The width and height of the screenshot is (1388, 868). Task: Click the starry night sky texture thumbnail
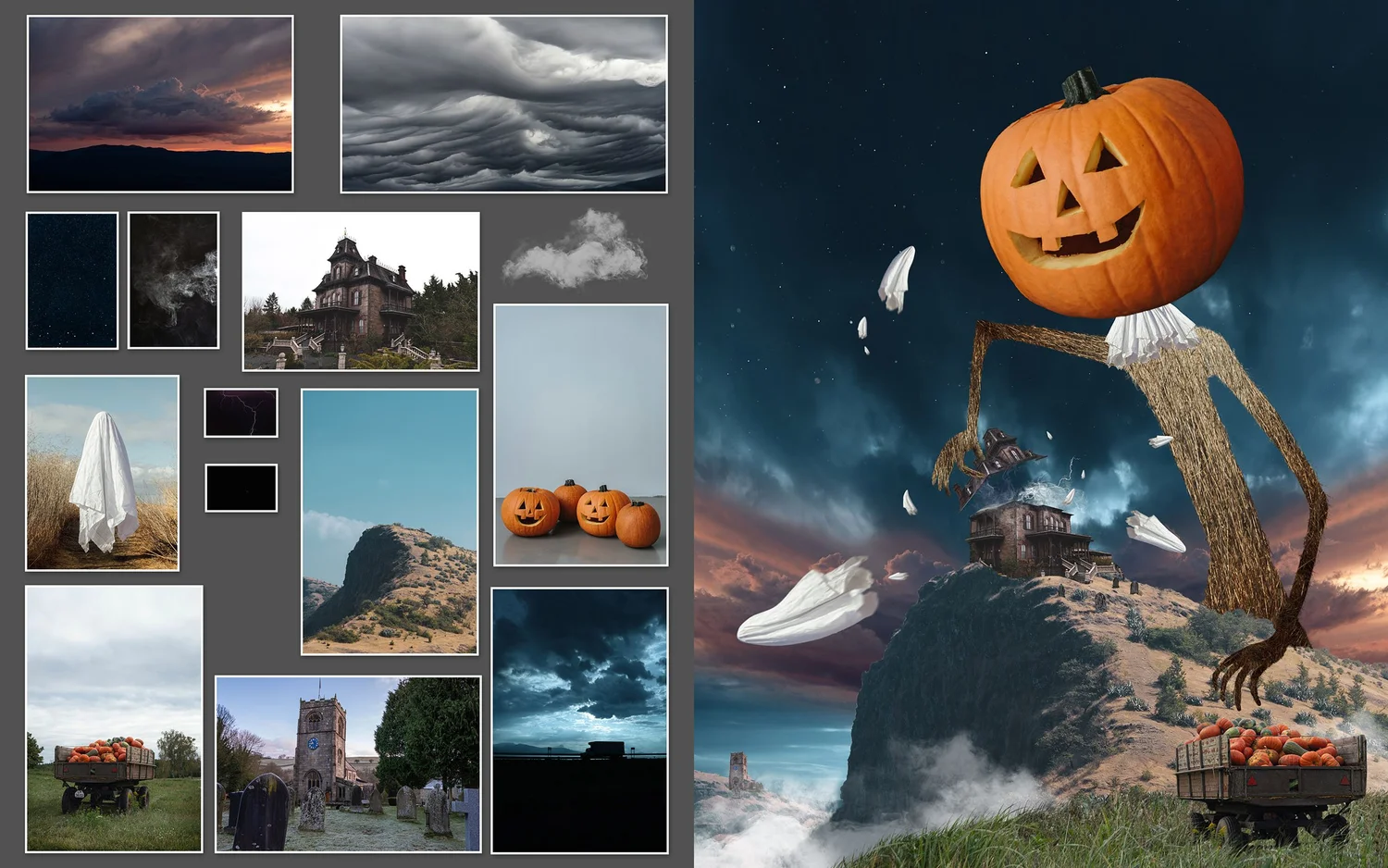69,282
